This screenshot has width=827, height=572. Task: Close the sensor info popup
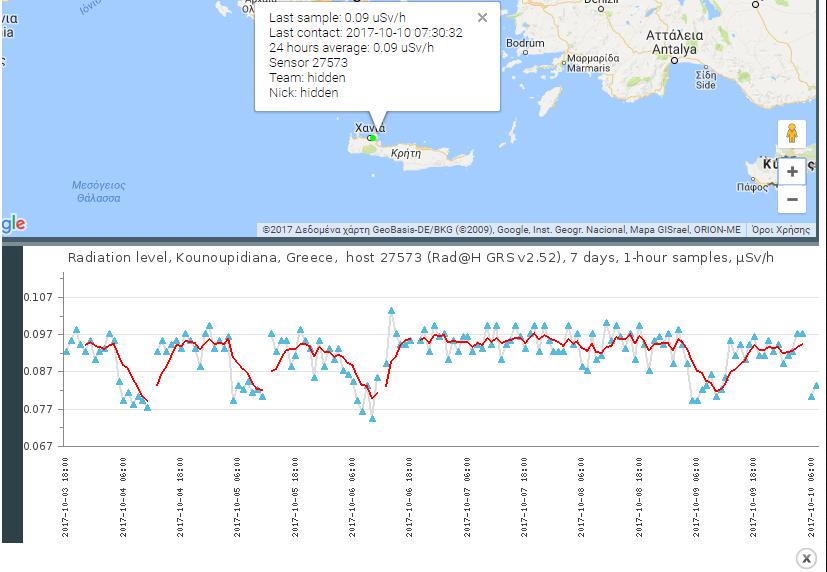point(482,17)
